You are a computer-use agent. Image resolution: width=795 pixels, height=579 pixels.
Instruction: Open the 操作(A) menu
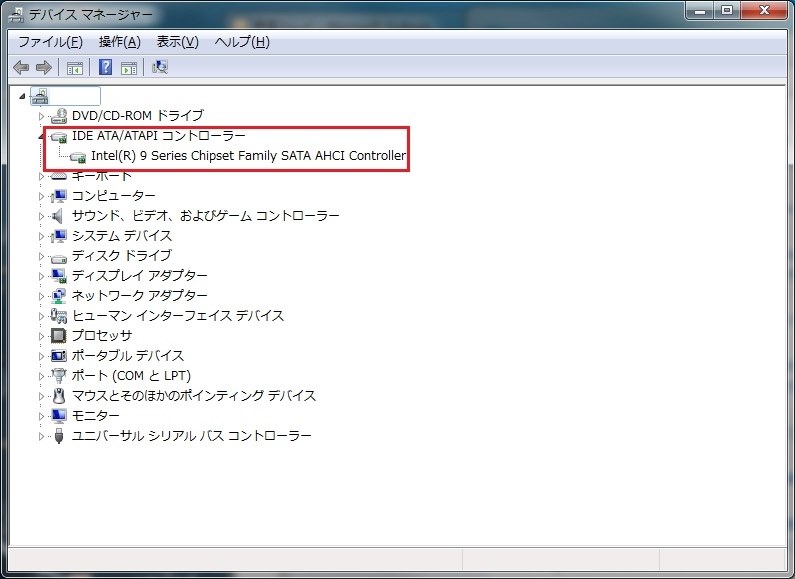pos(120,42)
